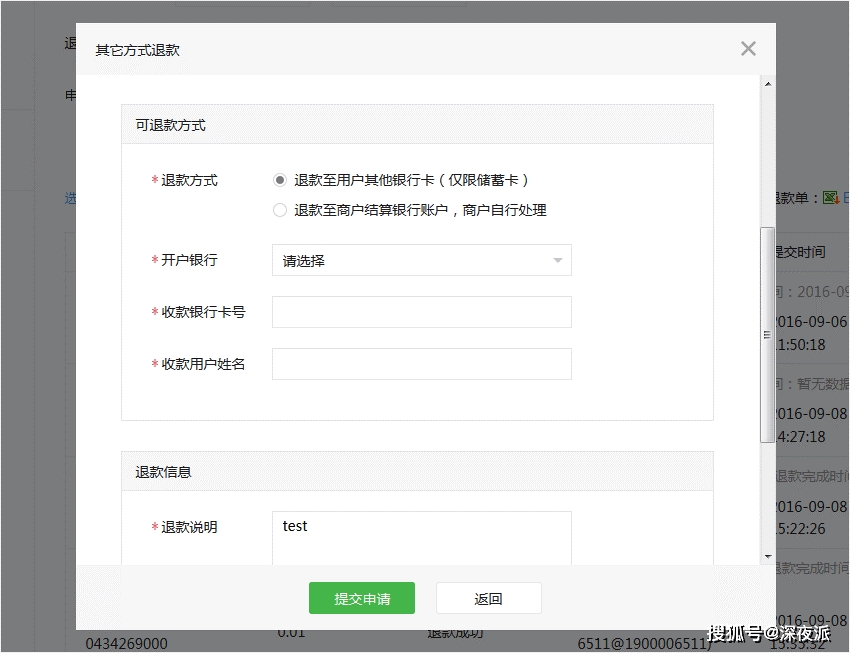Screen dimensions: 850x653
Task: Click the 开户银行 dropdown arrow
Action: [557, 261]
